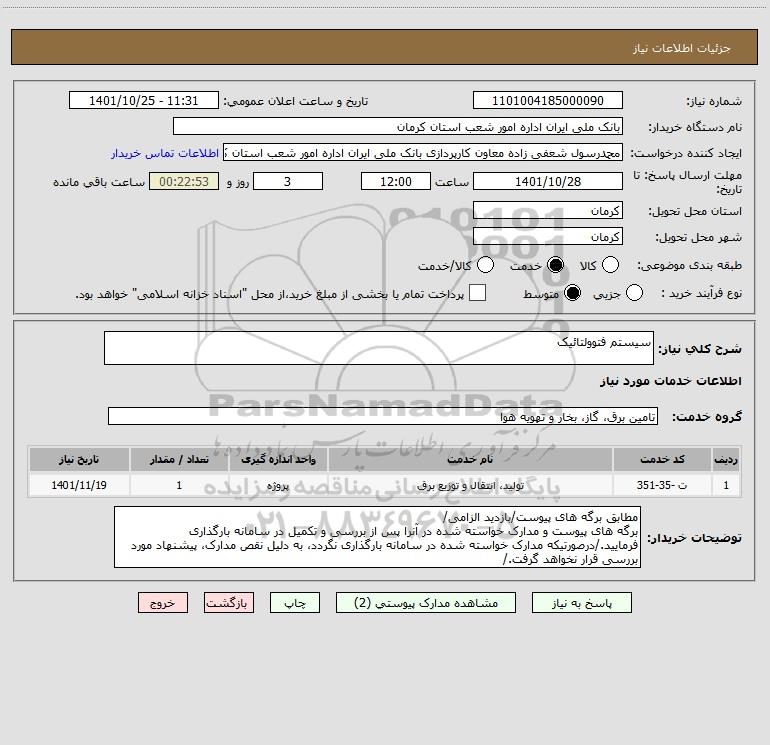Image resolution: width=770 pixels, height=745 pixels.
Task: Choose the جزیی purchase process radio
Action: point(634,293)
